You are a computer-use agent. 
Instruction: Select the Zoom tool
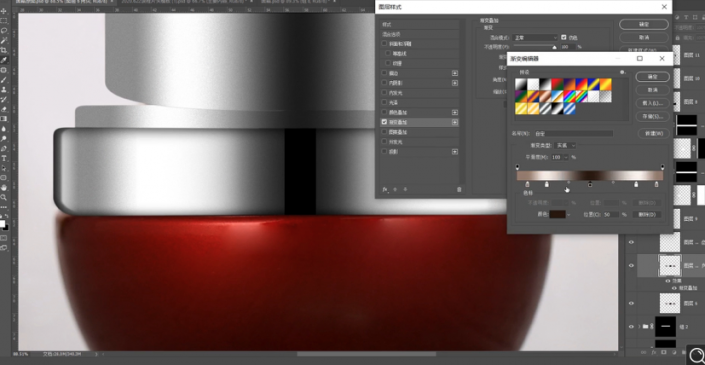pyautogui.click(x=4, y=197)
